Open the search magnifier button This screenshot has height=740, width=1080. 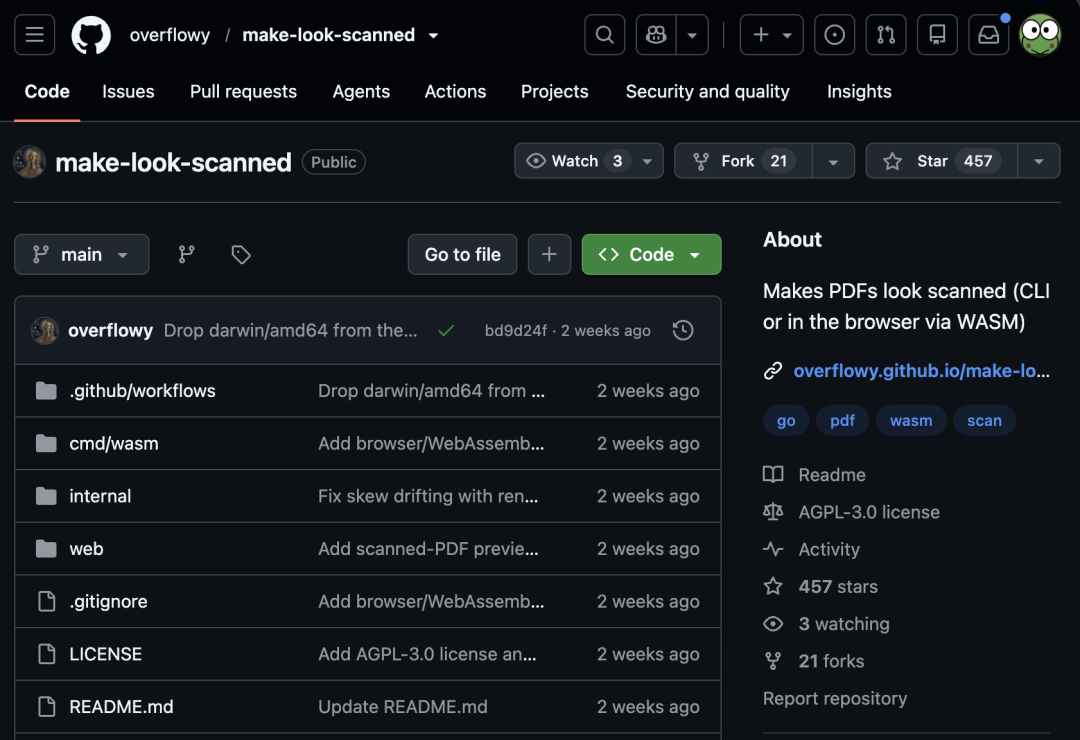pyautogui.click(x=605, y=34)
